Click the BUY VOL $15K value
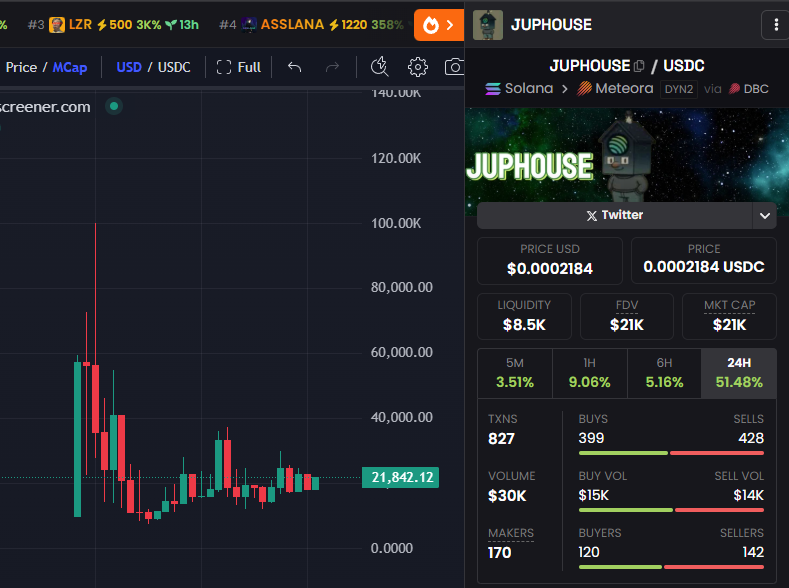 coord(593,495)
